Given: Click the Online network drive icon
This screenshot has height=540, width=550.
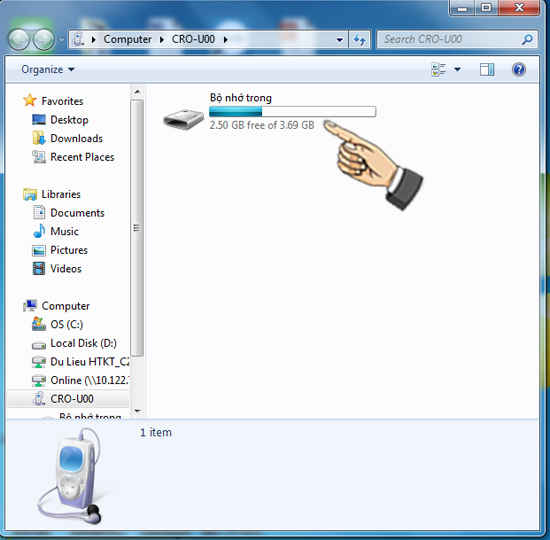Looking at the screenshot, I should pyautogui.click(x=39, y=380).
